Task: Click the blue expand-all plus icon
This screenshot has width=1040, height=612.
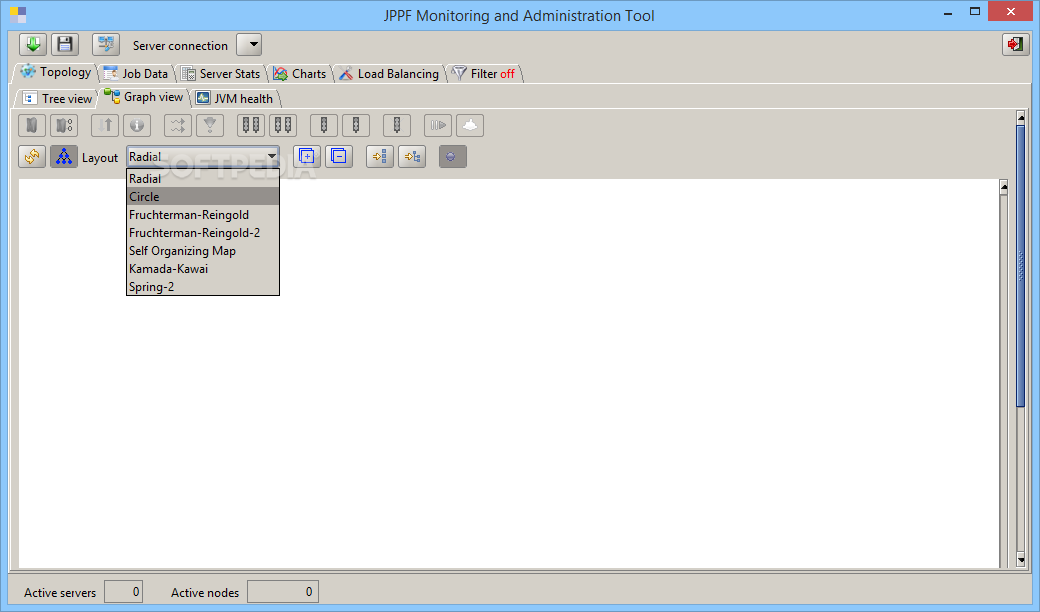Action: [x=306, y=156]
